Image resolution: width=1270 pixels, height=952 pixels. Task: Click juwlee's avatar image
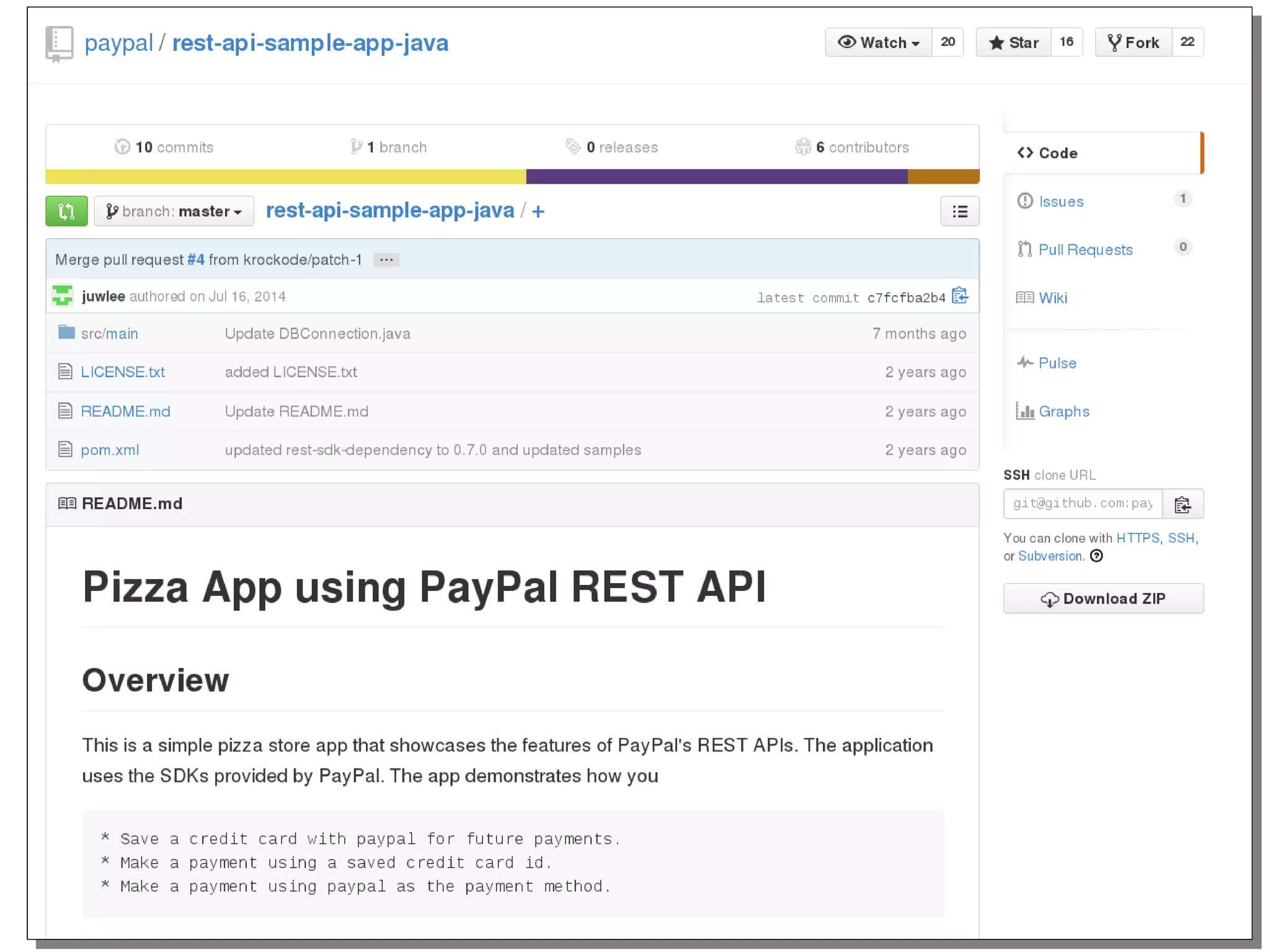point(63,296)
